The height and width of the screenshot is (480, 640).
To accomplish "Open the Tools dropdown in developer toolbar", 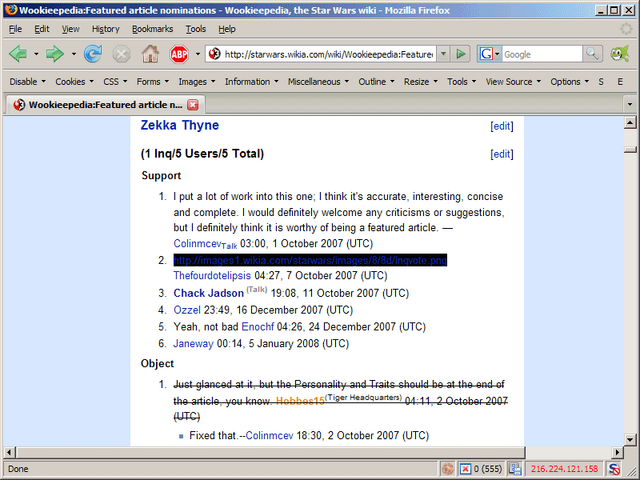I will click(461, 82).
